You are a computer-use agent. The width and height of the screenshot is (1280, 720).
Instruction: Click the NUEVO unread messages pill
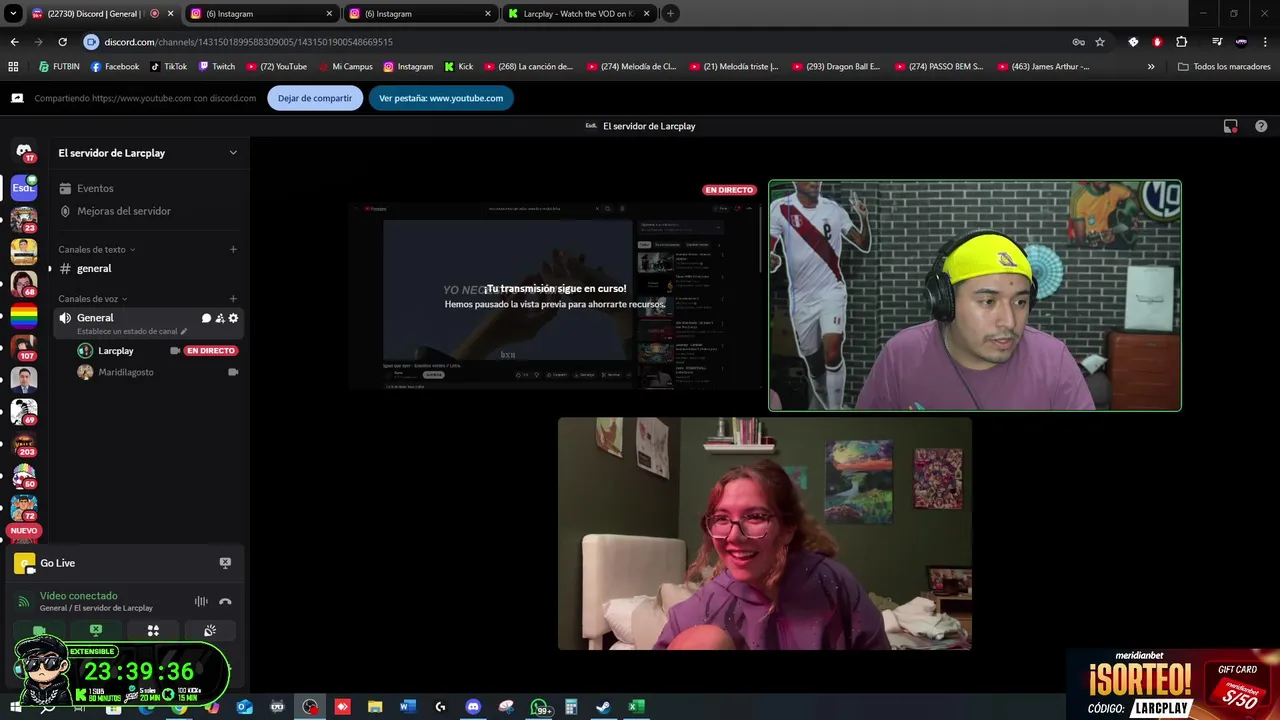pos(24,530)
